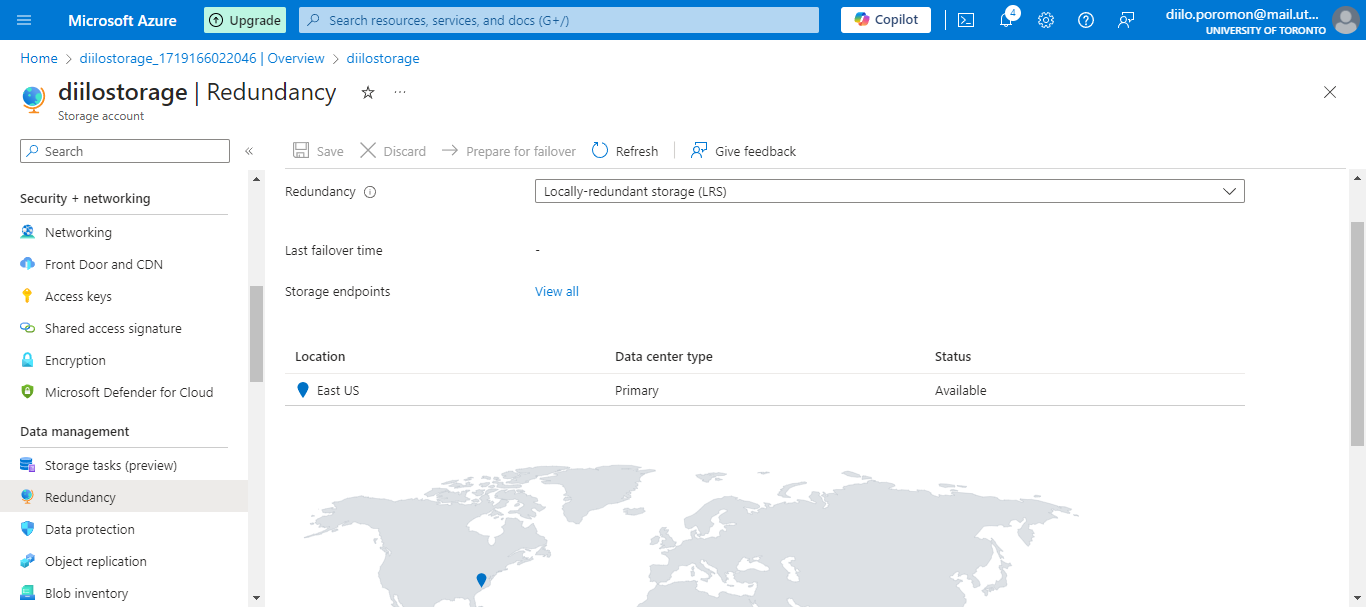Click the global search resources field
The width and height of the screenshot is (1366, 607).
point(560,20)
